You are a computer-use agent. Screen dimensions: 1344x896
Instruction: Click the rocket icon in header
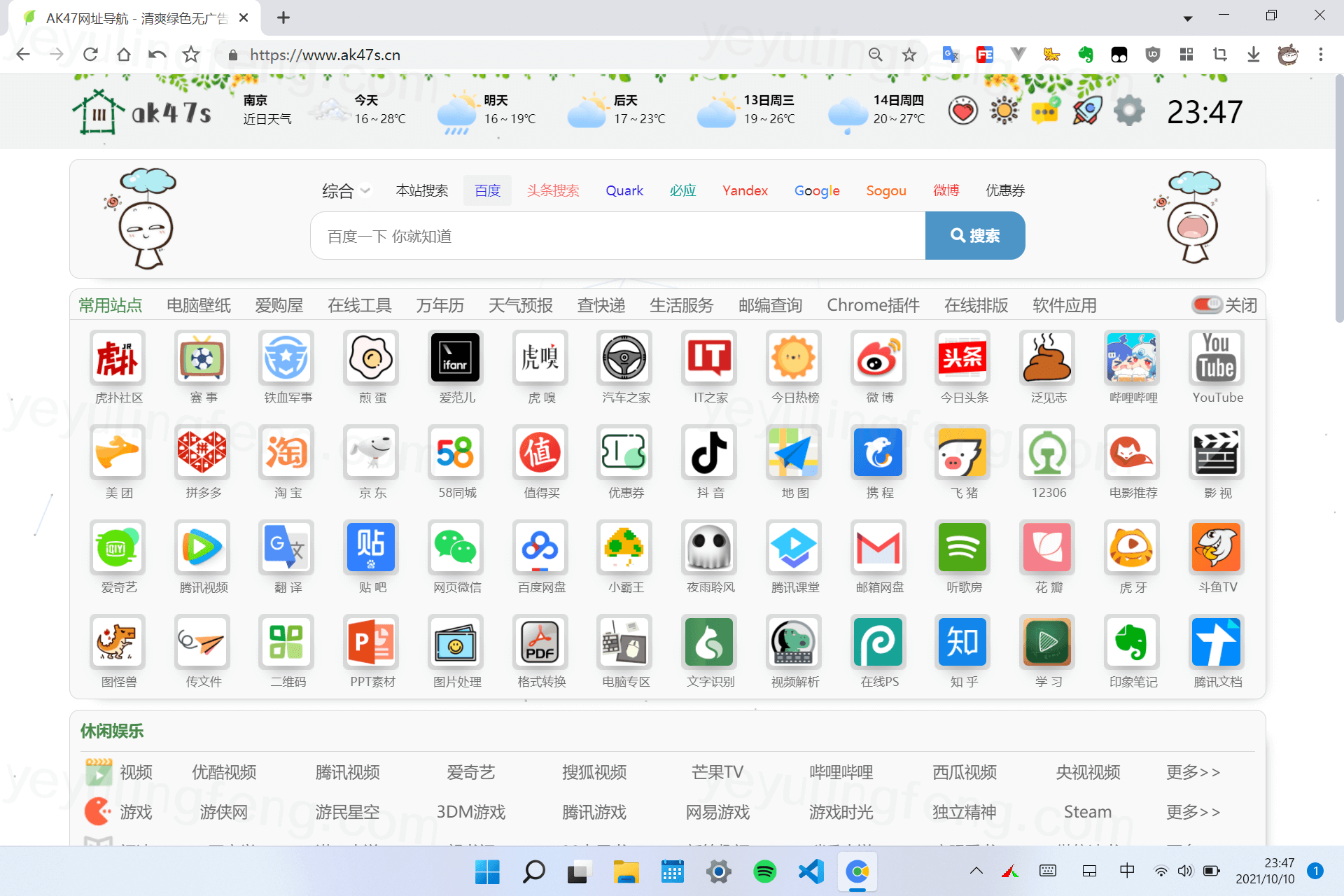1087,111
